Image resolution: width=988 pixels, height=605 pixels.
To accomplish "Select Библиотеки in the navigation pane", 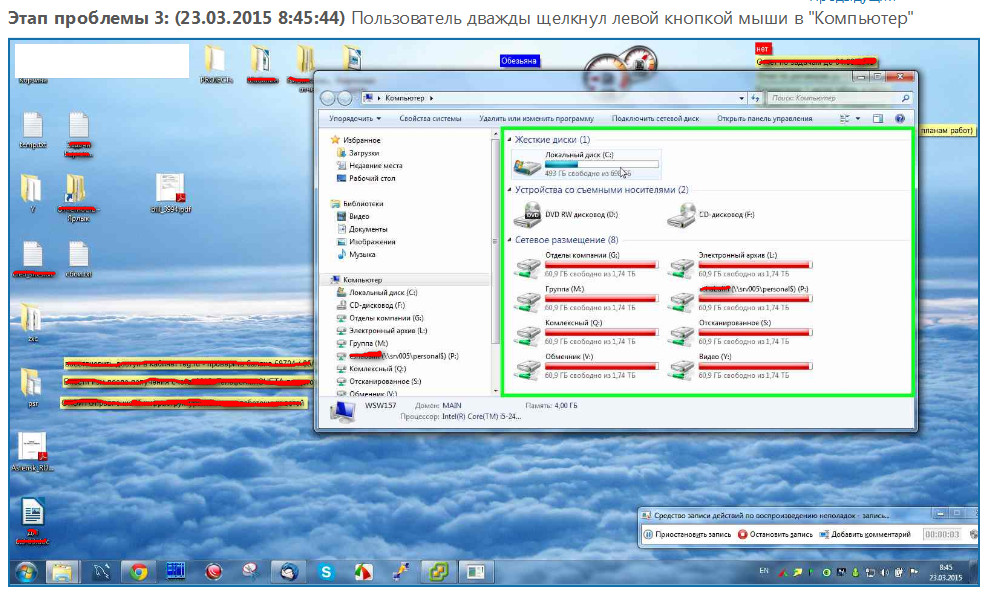I will (x=363, y=204).
